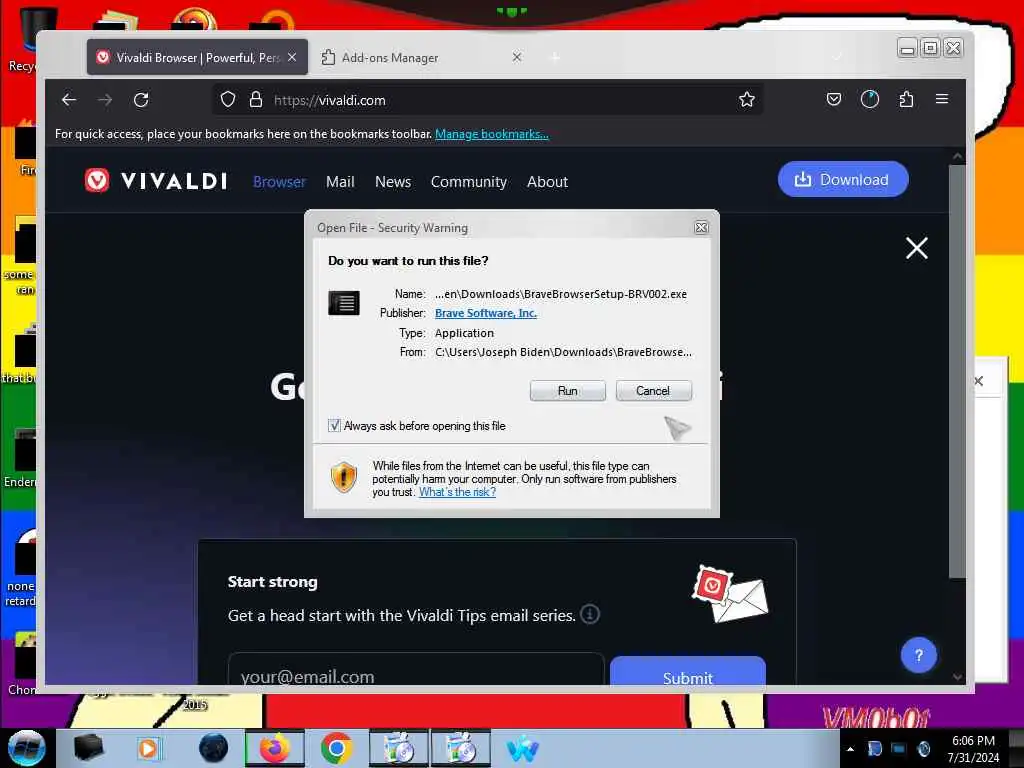Switch to the Add-ons Manager tab
Viewport: 1024px width, 768px height.
[422, 57]
